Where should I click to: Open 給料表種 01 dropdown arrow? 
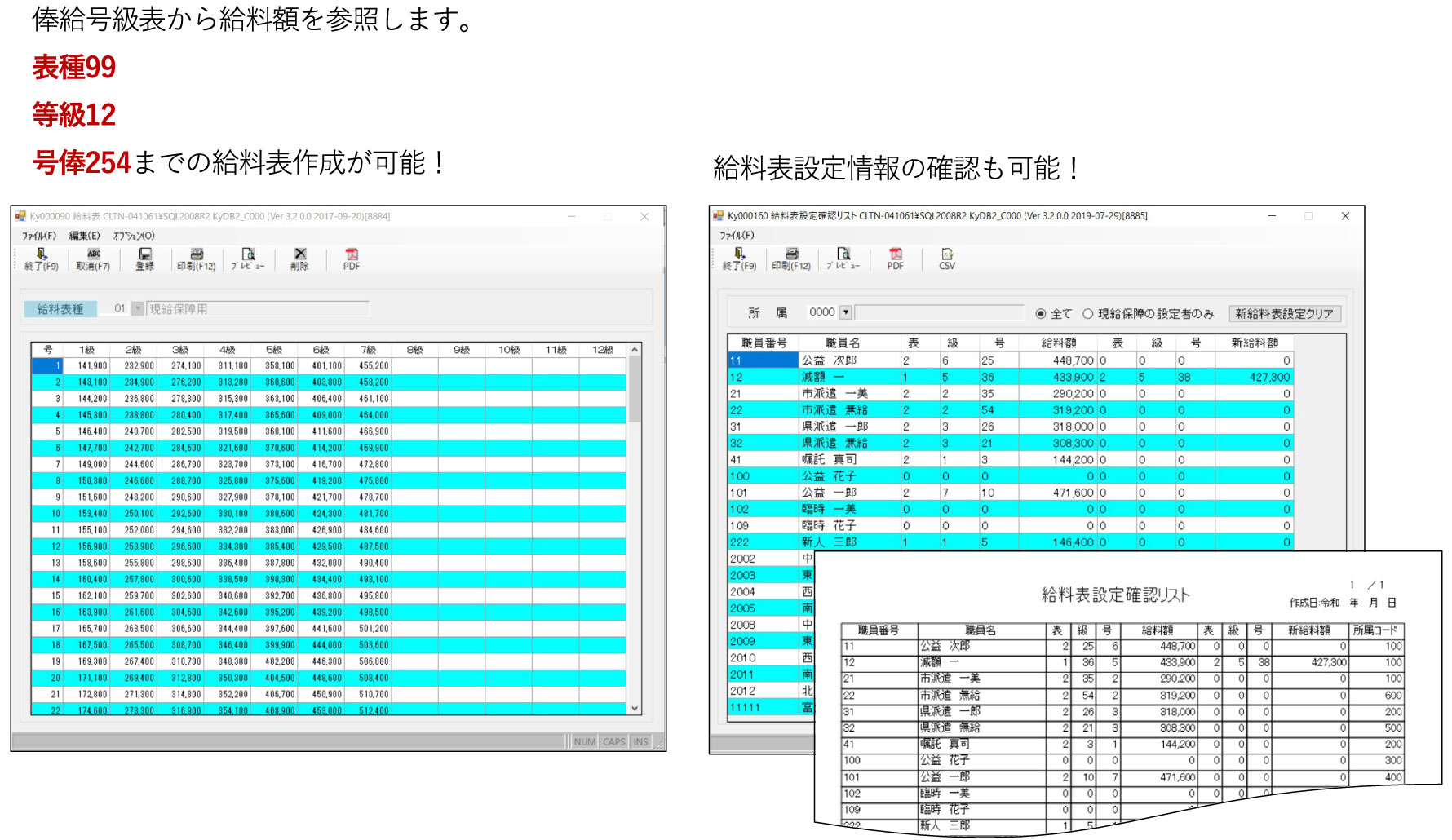tap(138, 308)
